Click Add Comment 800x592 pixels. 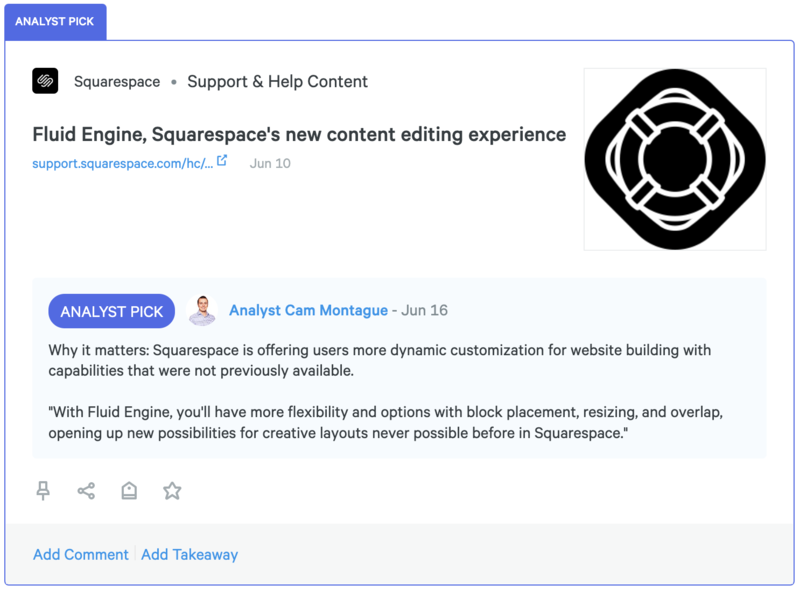tap(81, 554)
